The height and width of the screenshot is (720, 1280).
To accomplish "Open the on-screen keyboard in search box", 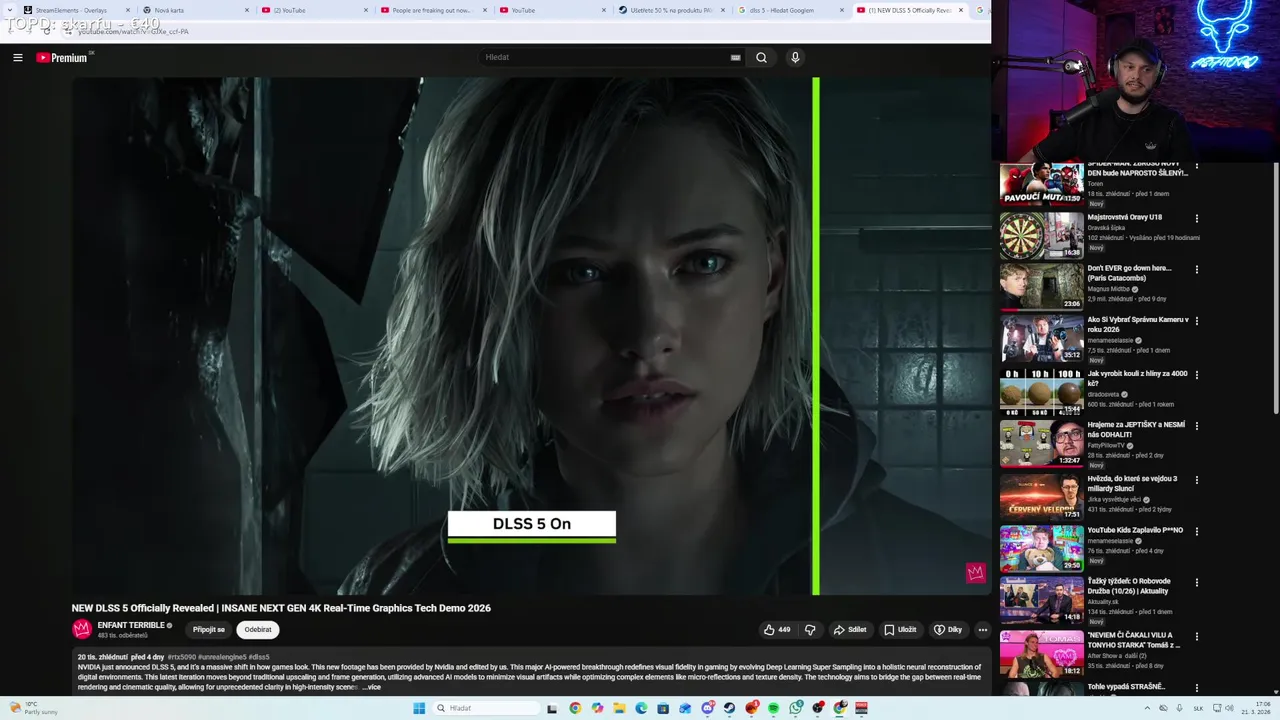I will 735,58.
